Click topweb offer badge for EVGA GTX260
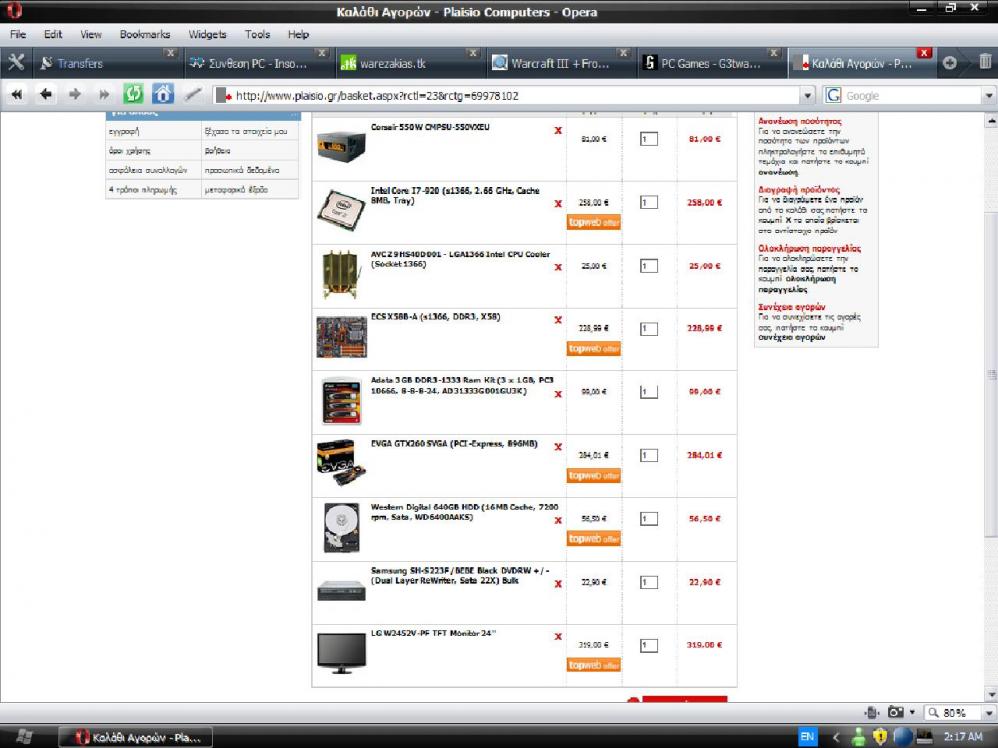This screenshot has height=748, width=998. (594, 476)
